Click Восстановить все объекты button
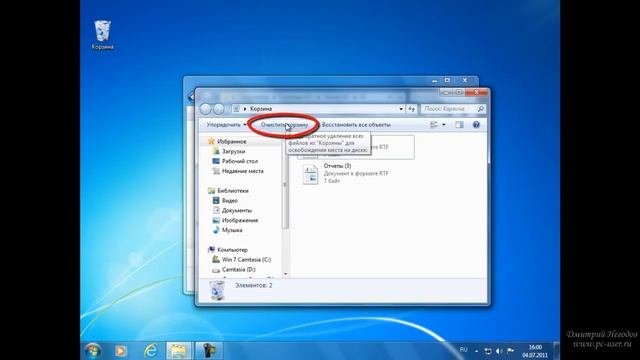 [356, 124]
